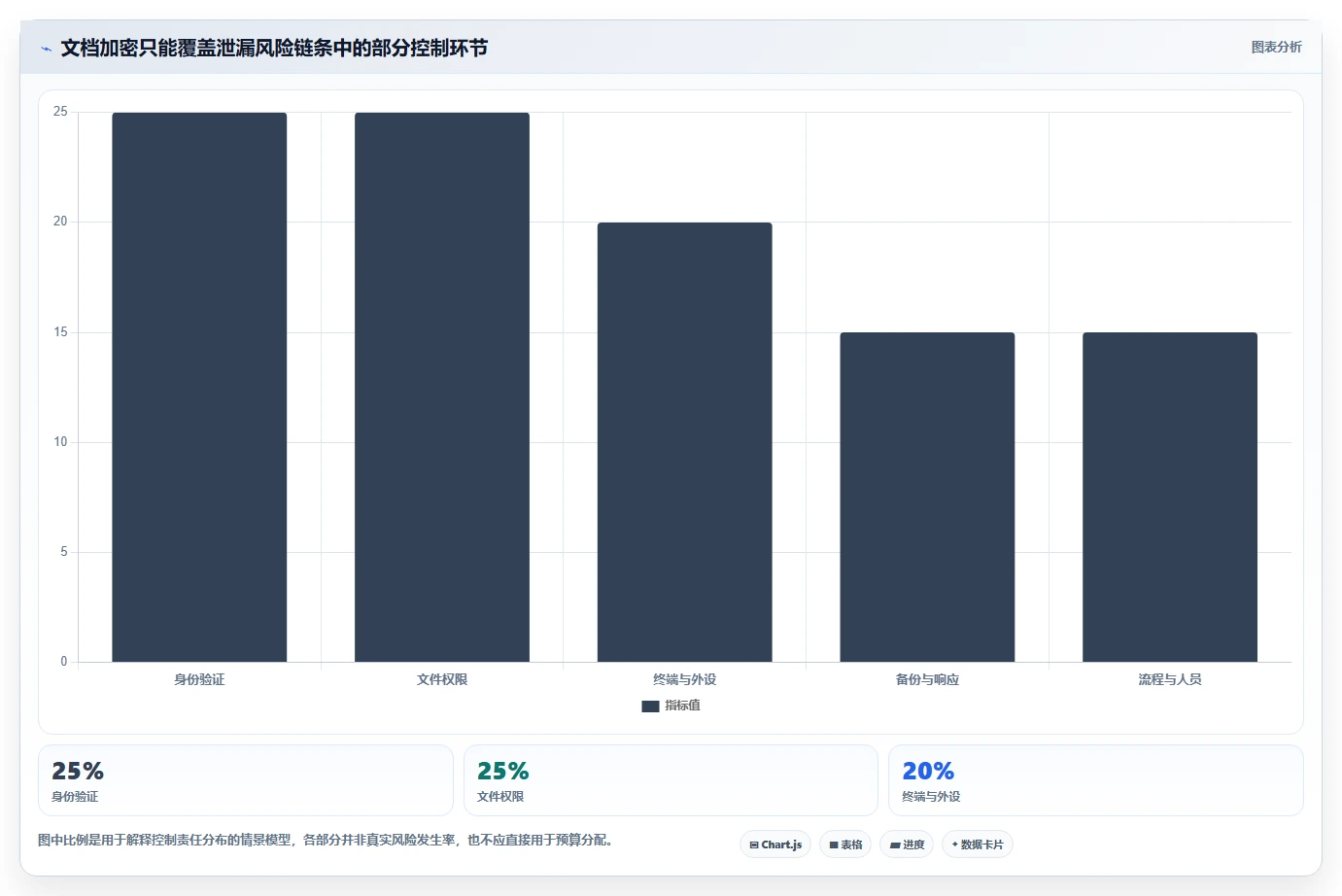The height and width of the screenshot is (896, 1342).
Task: Click the chart title 文档加密只能覆盖泄漏风险链条
Action: pyautogui.click(x=274, y=48)
